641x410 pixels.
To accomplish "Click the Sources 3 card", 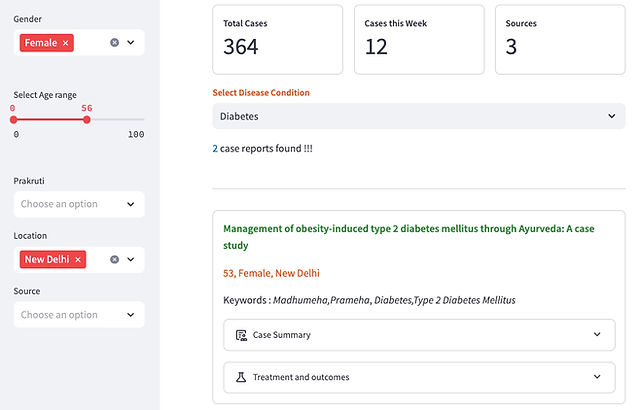I will [x=560, y=40].
